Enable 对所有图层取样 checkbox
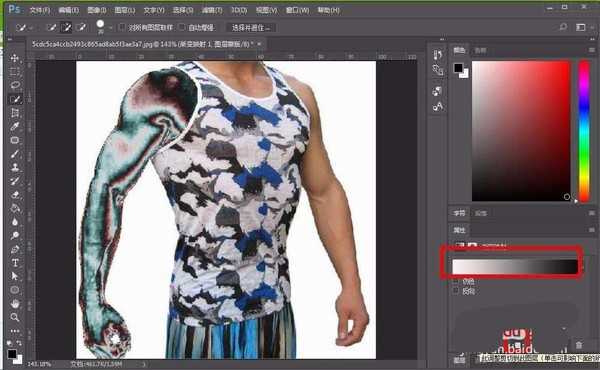This screenshot has height=370, width=600. (122, 27)
